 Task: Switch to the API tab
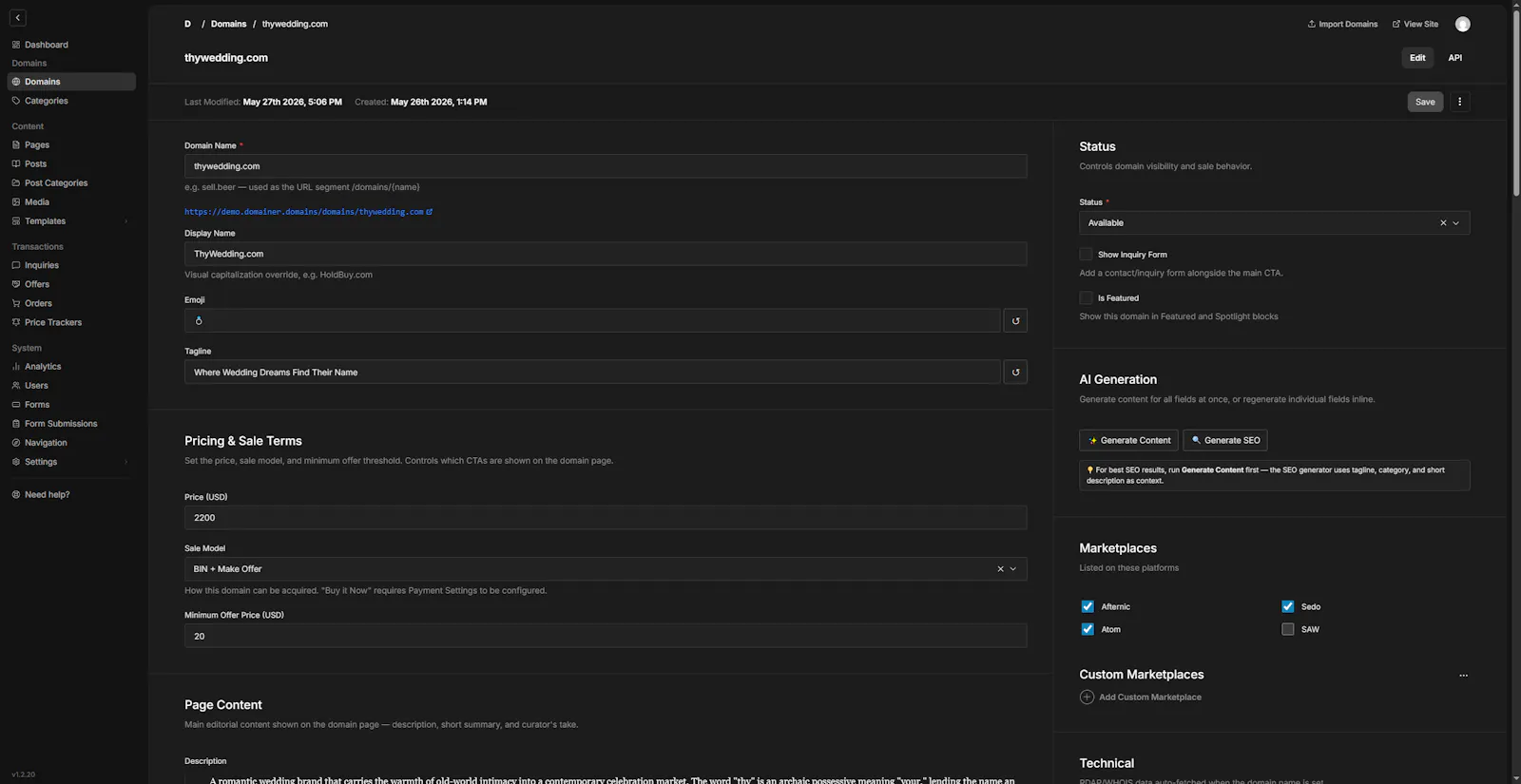1454,58
